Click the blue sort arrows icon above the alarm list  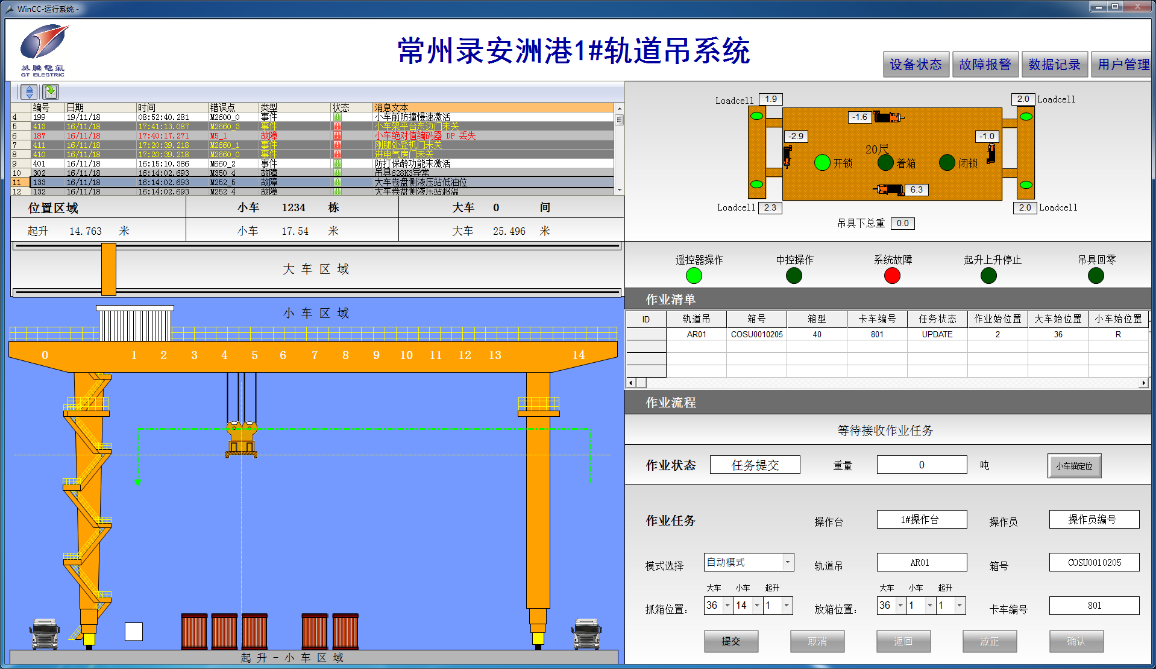click(29, 91)
